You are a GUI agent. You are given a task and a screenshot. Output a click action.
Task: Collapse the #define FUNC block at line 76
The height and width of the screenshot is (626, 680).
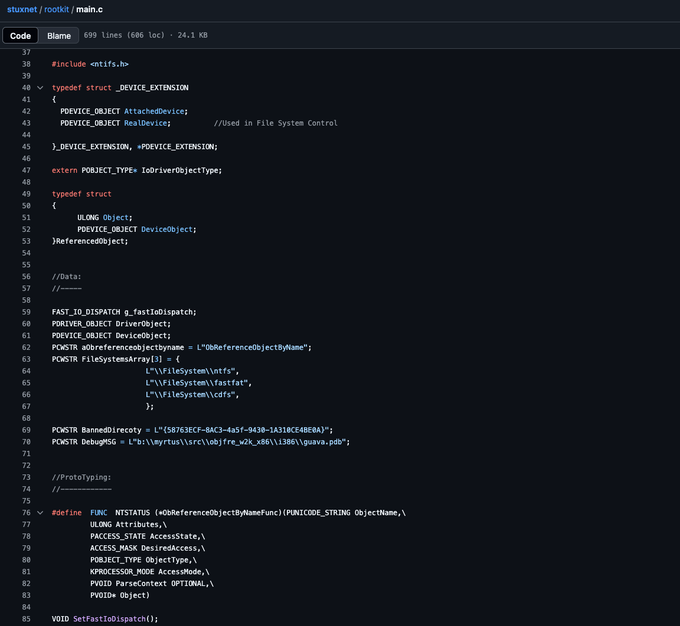point(40,513)
